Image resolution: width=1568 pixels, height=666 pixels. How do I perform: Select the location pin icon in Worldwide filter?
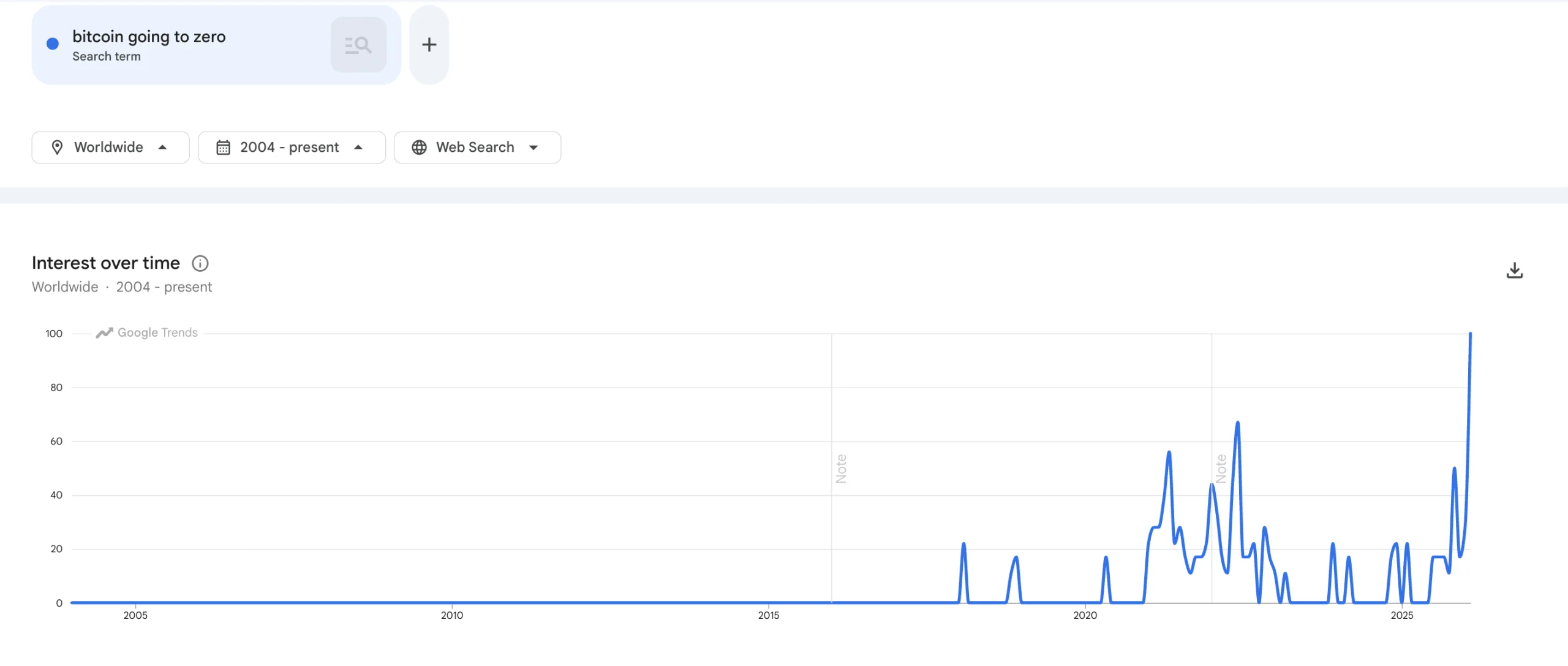click(x=58, y=147)
